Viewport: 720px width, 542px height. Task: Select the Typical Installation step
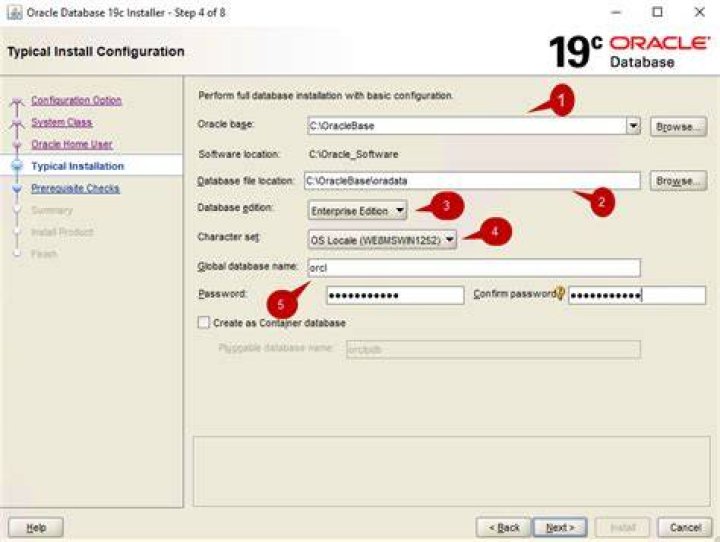point(78,166)
